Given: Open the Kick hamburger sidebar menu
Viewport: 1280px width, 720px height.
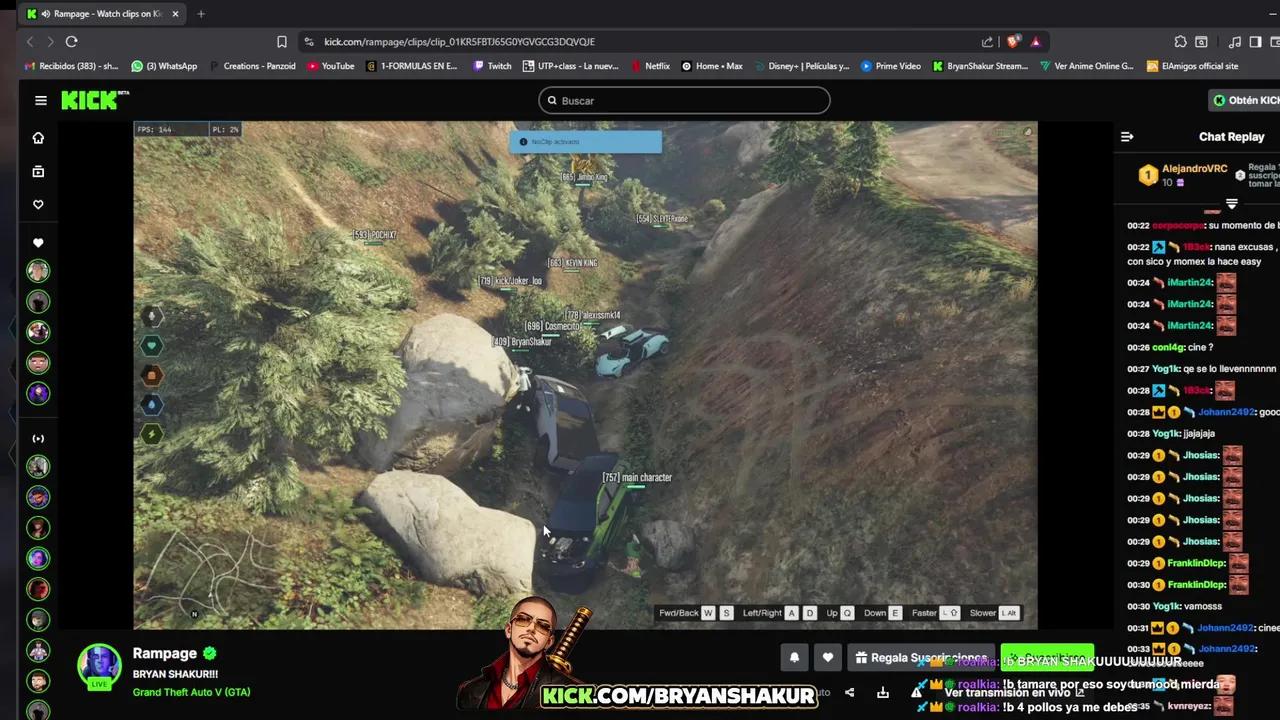Looking at the screenshot, I should (x=41, y=100).
